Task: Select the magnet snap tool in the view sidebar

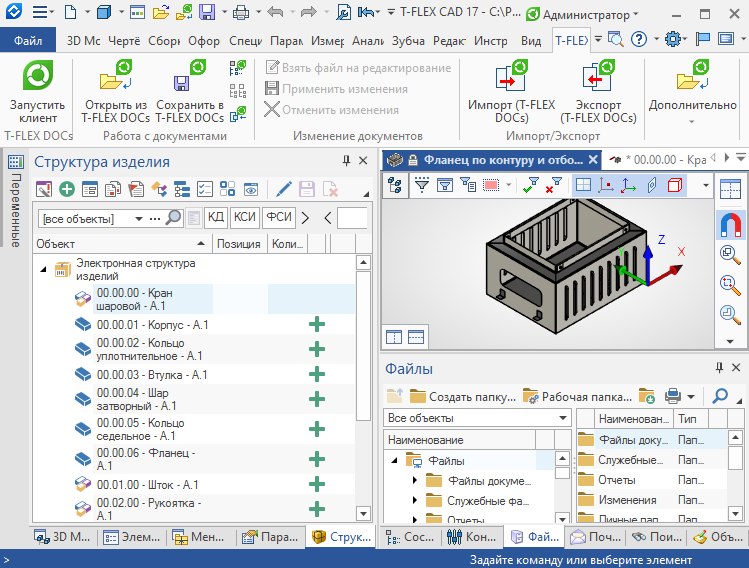Action: [x=730, y=226]
